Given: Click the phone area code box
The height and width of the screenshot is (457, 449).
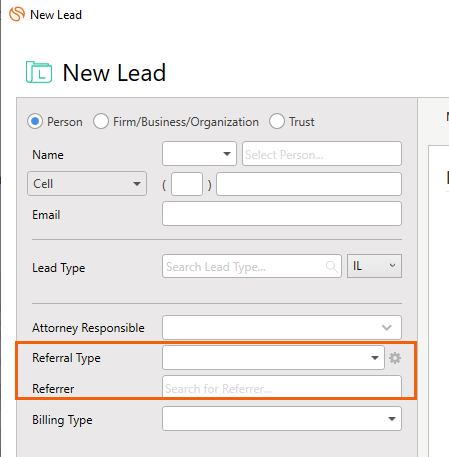Looking at the screenshot, I should point(187,184).
